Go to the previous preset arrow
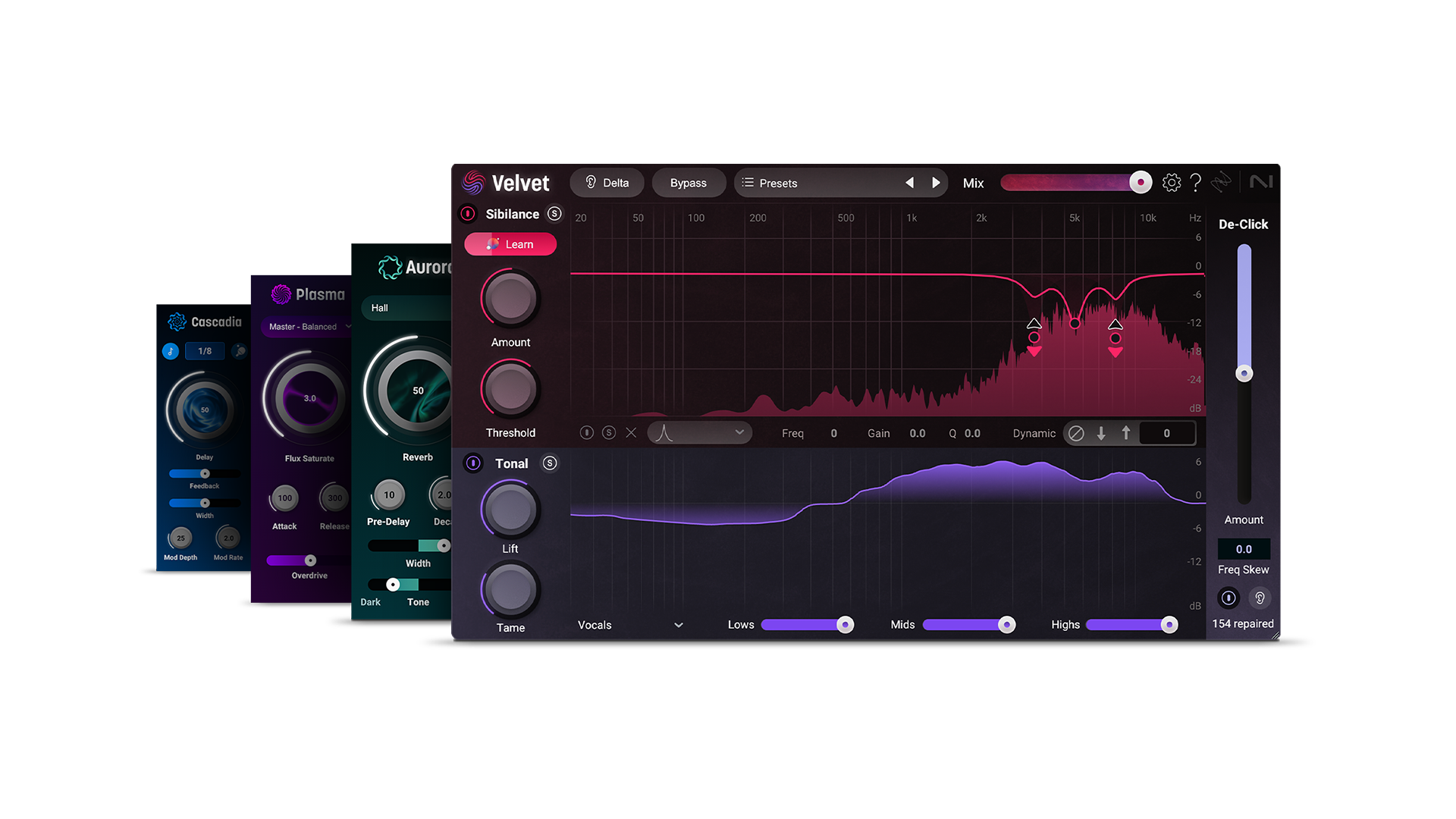 (x=909, y=183)
